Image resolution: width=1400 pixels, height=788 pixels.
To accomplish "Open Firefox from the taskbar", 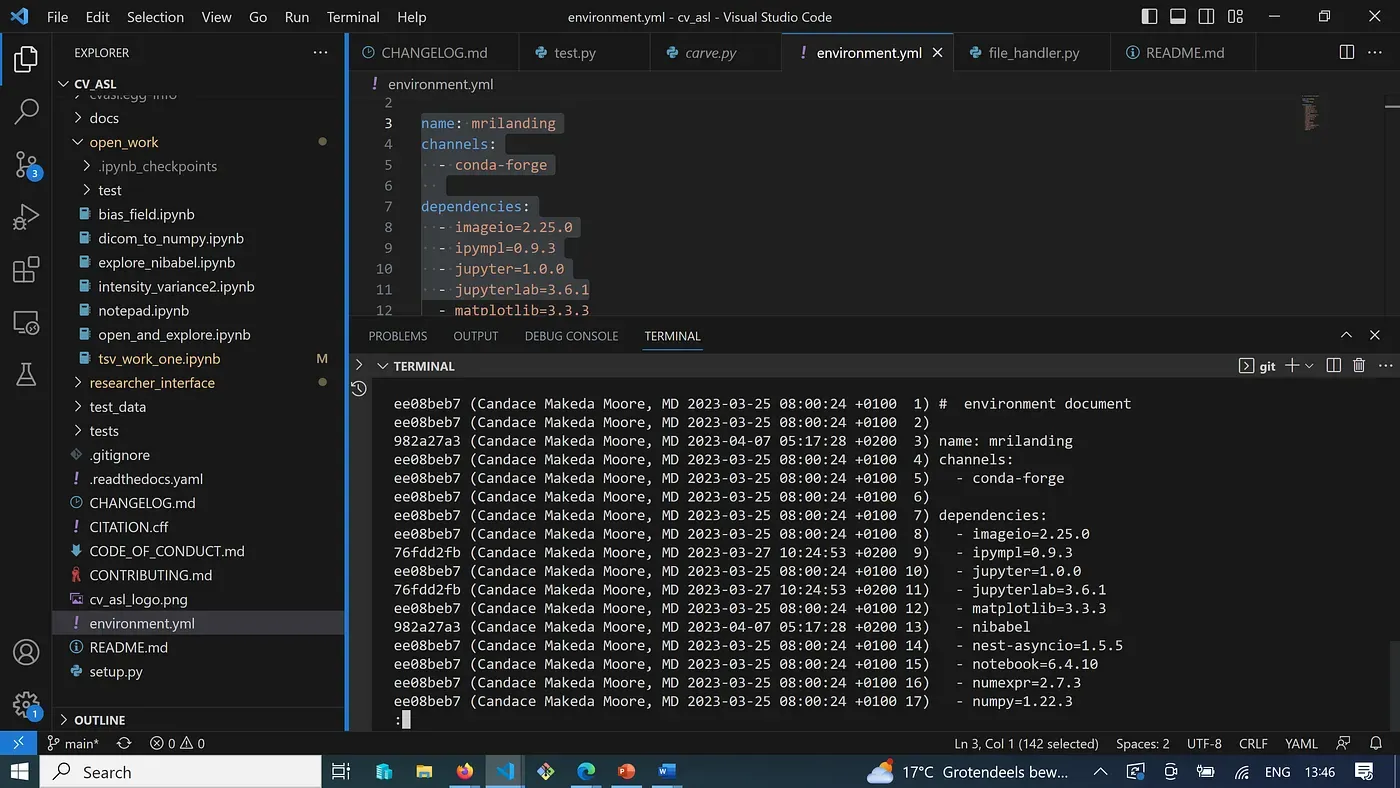I will (x=464, y=772).
